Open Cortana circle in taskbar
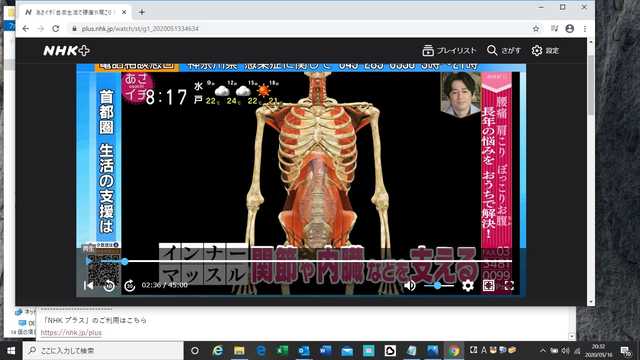This screenshot has width=640, height=360. coord(195,351)
